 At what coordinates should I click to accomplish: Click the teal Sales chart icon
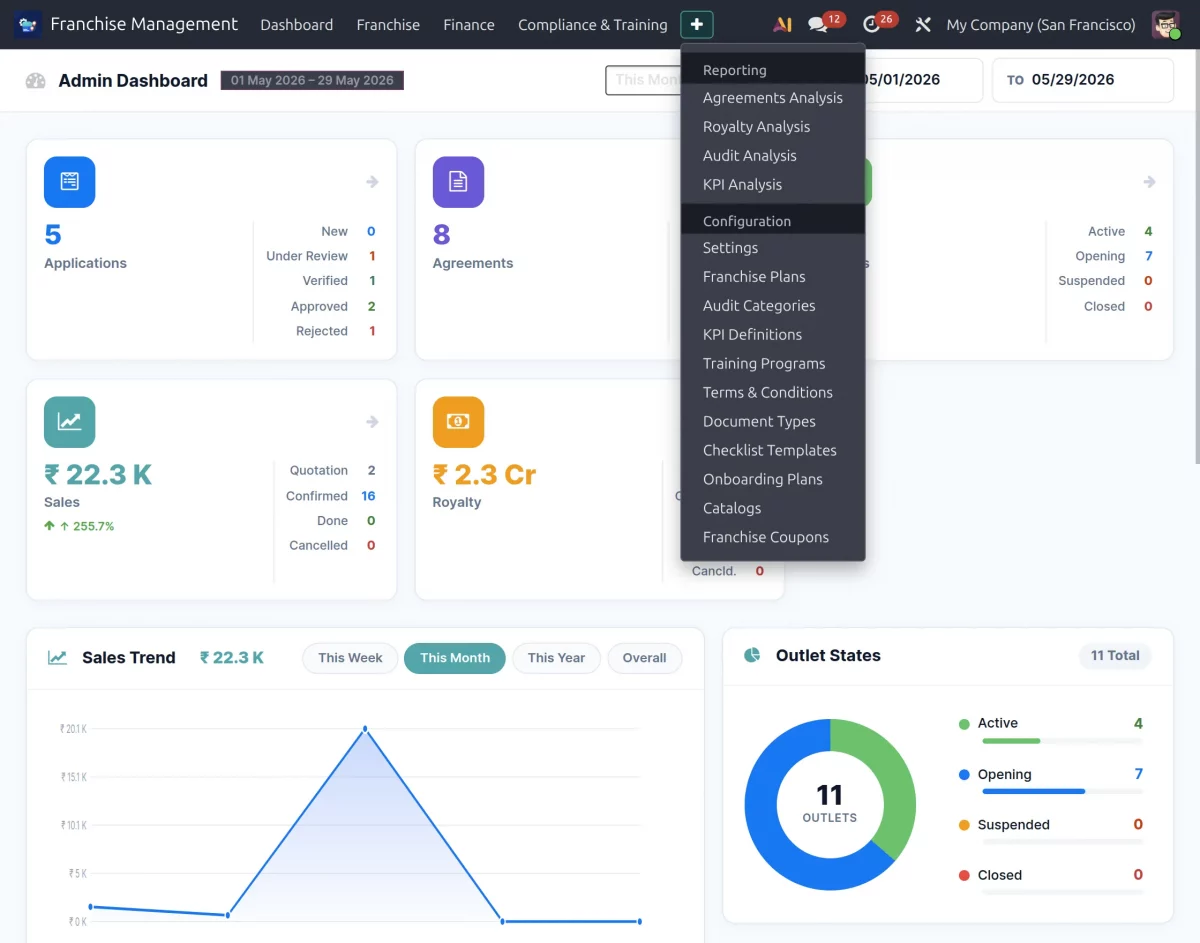pyautogui.click(x=69, y=422)
